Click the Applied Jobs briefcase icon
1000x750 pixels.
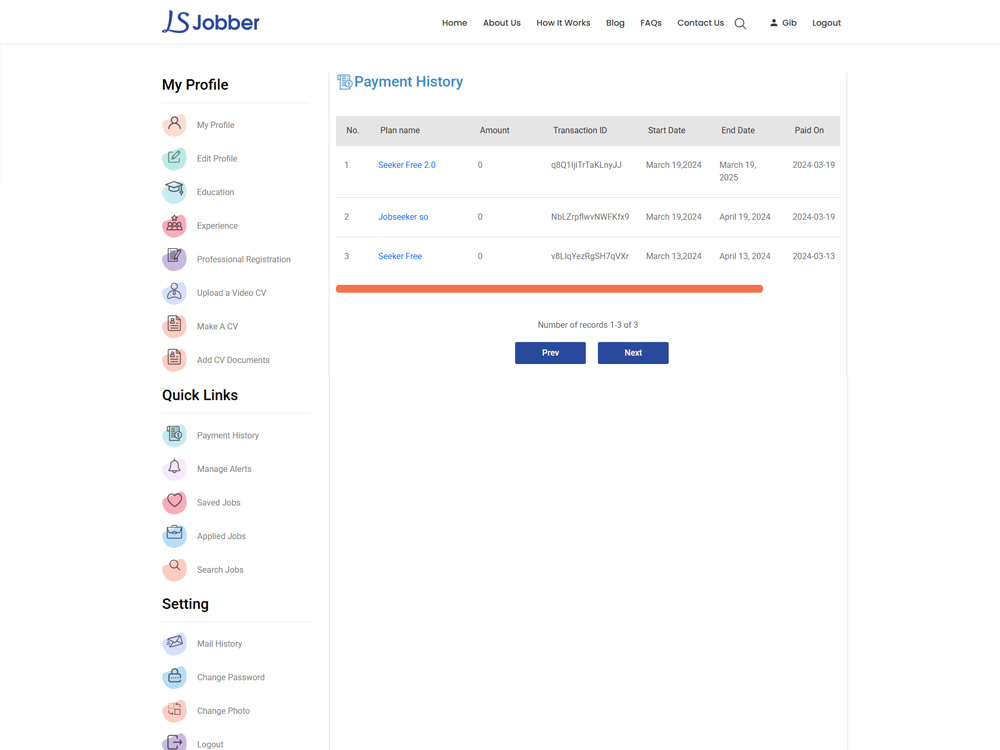tap(174, 536)
